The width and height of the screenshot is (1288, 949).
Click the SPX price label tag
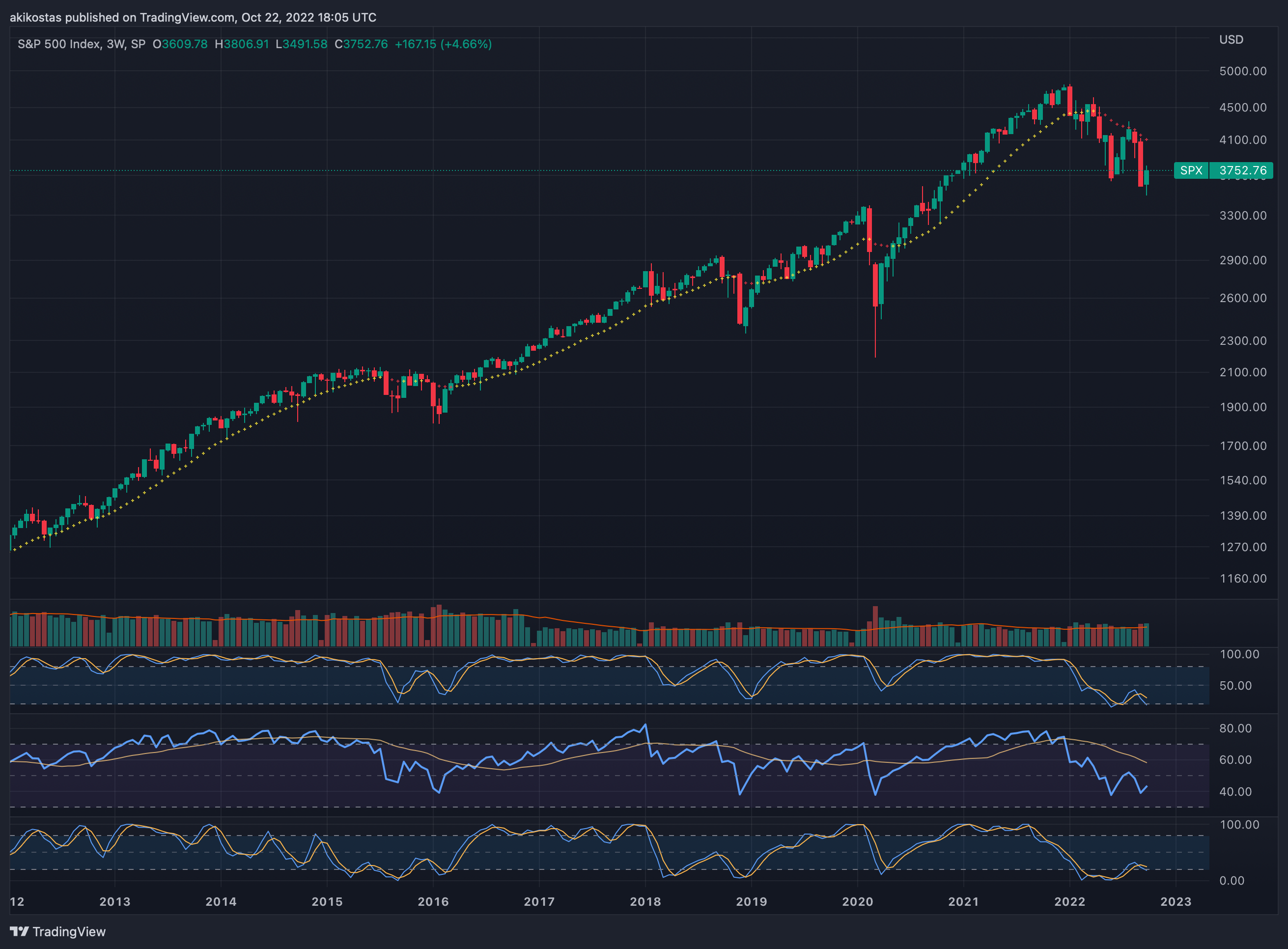coord(1191,170)
